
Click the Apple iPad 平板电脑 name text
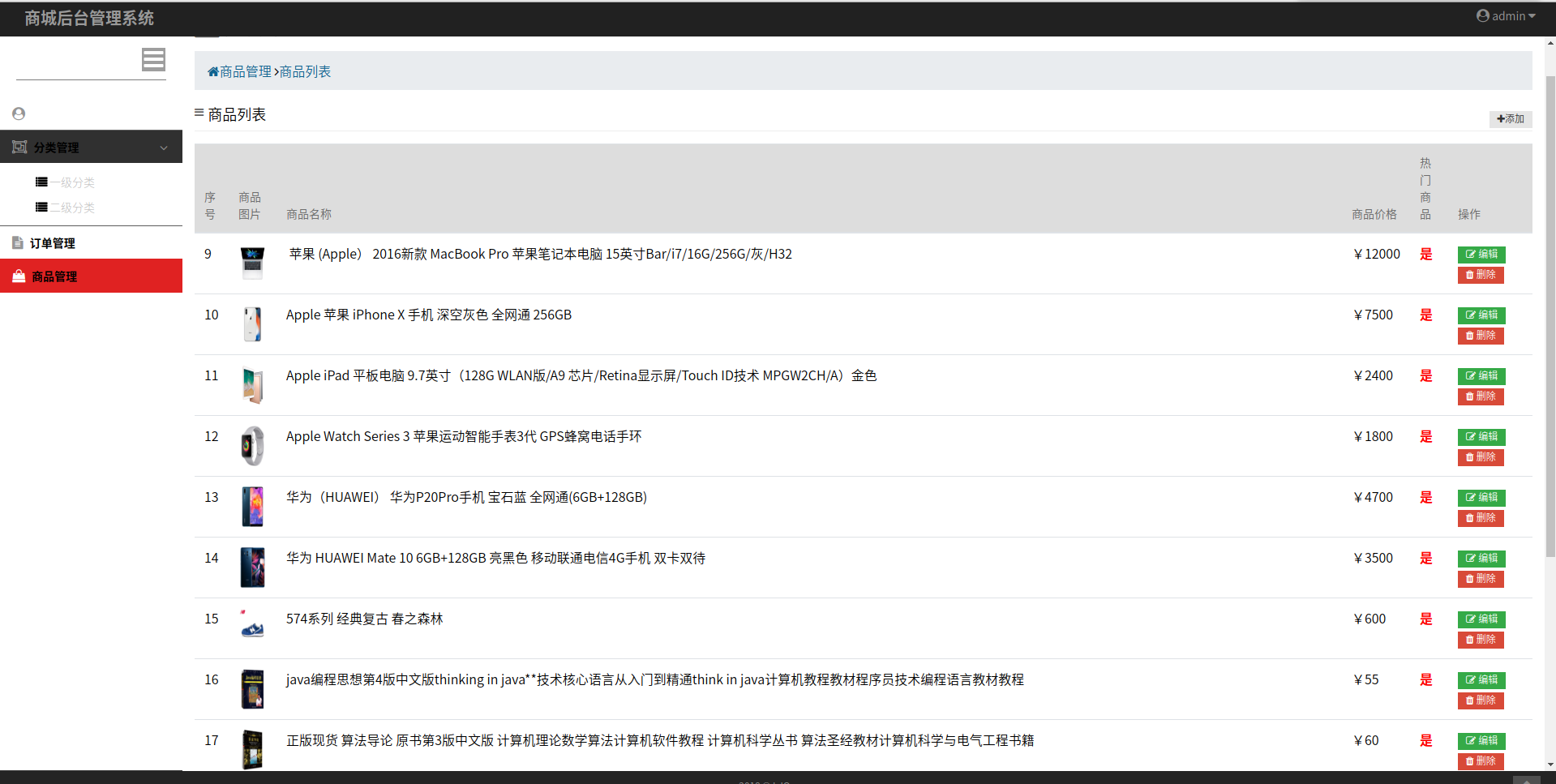(581, 376)
